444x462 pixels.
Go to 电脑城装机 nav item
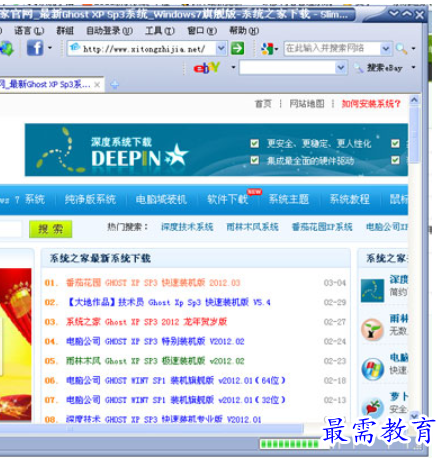[x=161, y=199]
